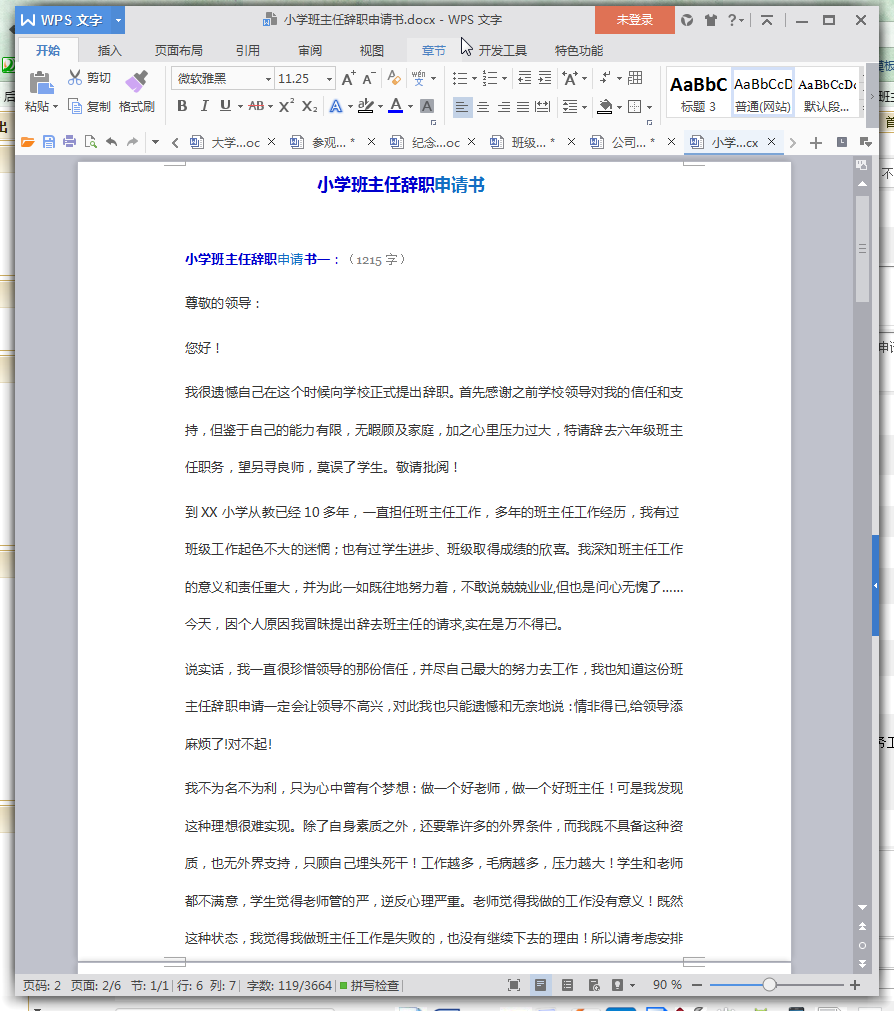This screenshot has width=894, height=1011.
Task: Click the scissors Cut icon
Action: (76, 78)
